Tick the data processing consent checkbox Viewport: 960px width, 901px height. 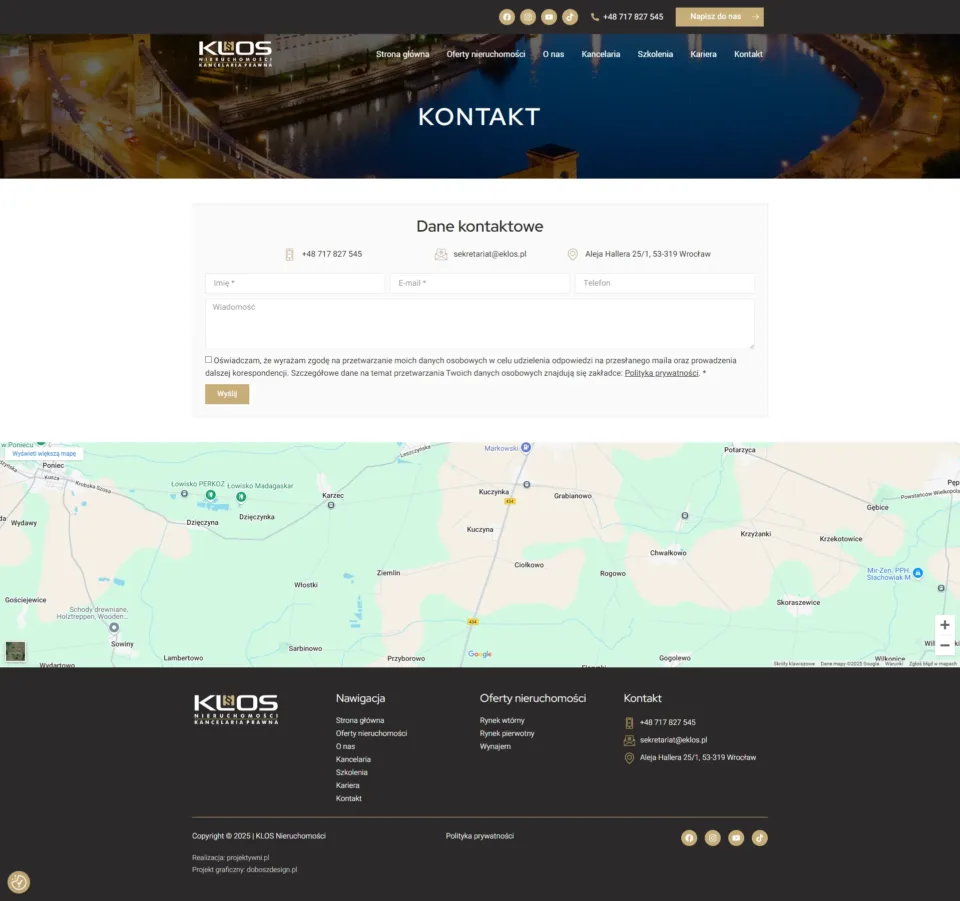(208, 360)
